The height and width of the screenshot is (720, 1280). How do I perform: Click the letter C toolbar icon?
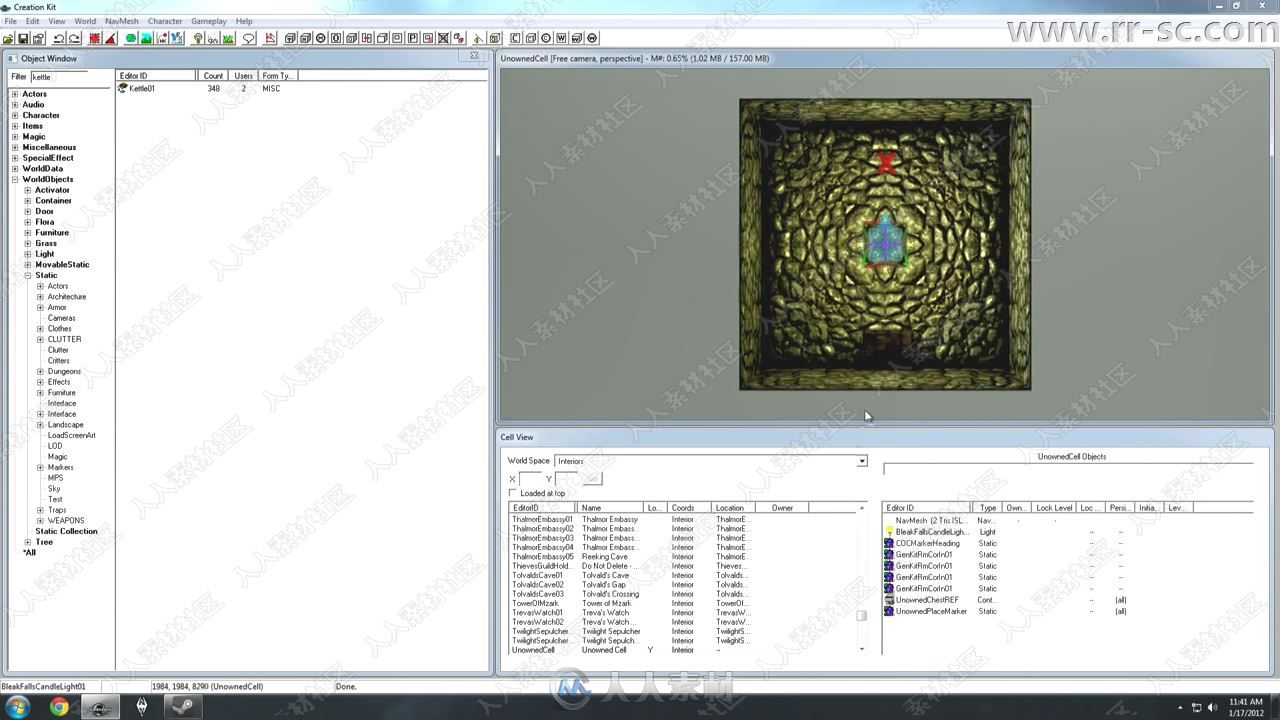pyautogui.click(x=515, y=38)
